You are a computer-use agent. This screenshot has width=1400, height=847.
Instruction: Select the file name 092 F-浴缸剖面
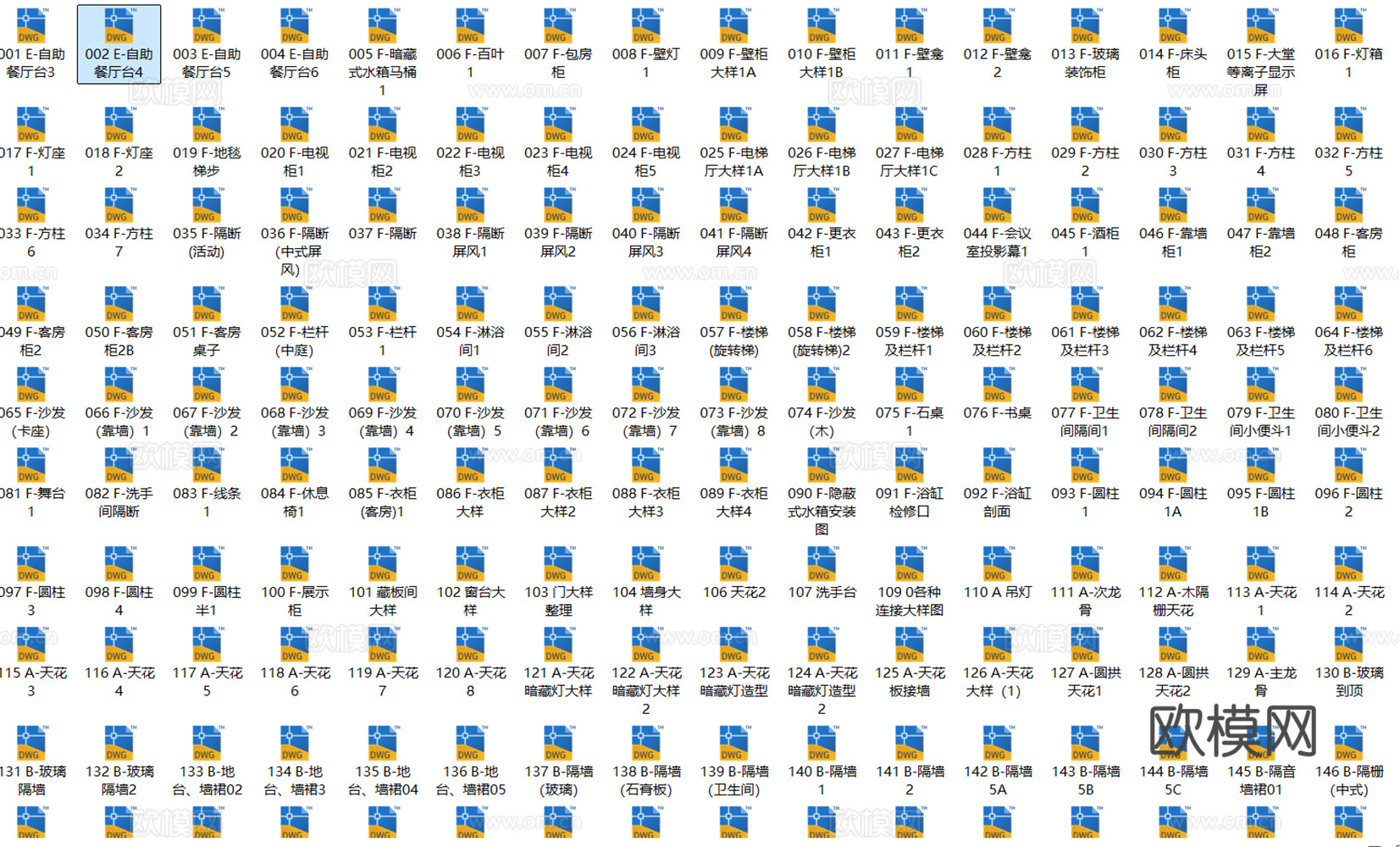pos(998,502)
